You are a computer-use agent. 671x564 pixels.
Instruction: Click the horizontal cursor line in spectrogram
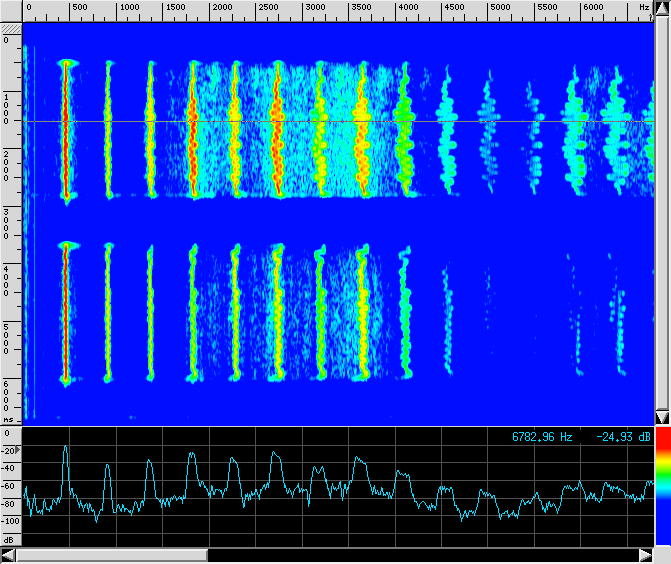[300, 122]
